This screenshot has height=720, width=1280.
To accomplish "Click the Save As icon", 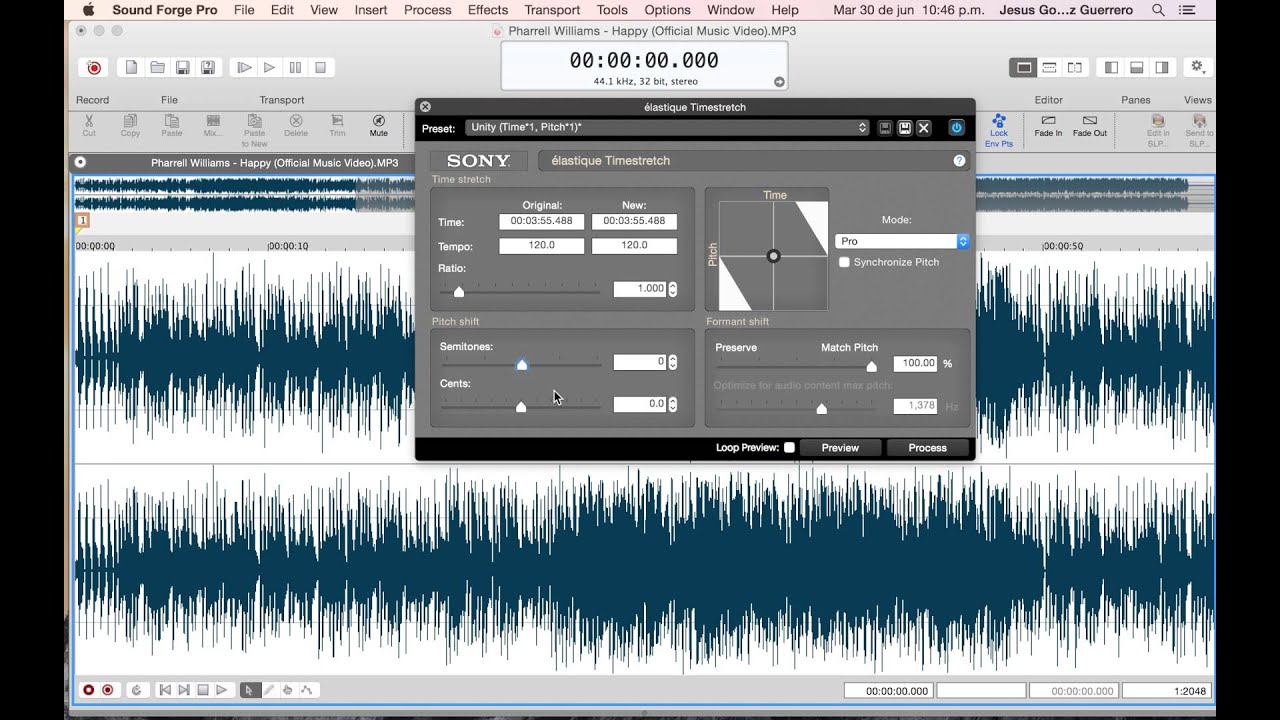I will [x=208, y=68].
